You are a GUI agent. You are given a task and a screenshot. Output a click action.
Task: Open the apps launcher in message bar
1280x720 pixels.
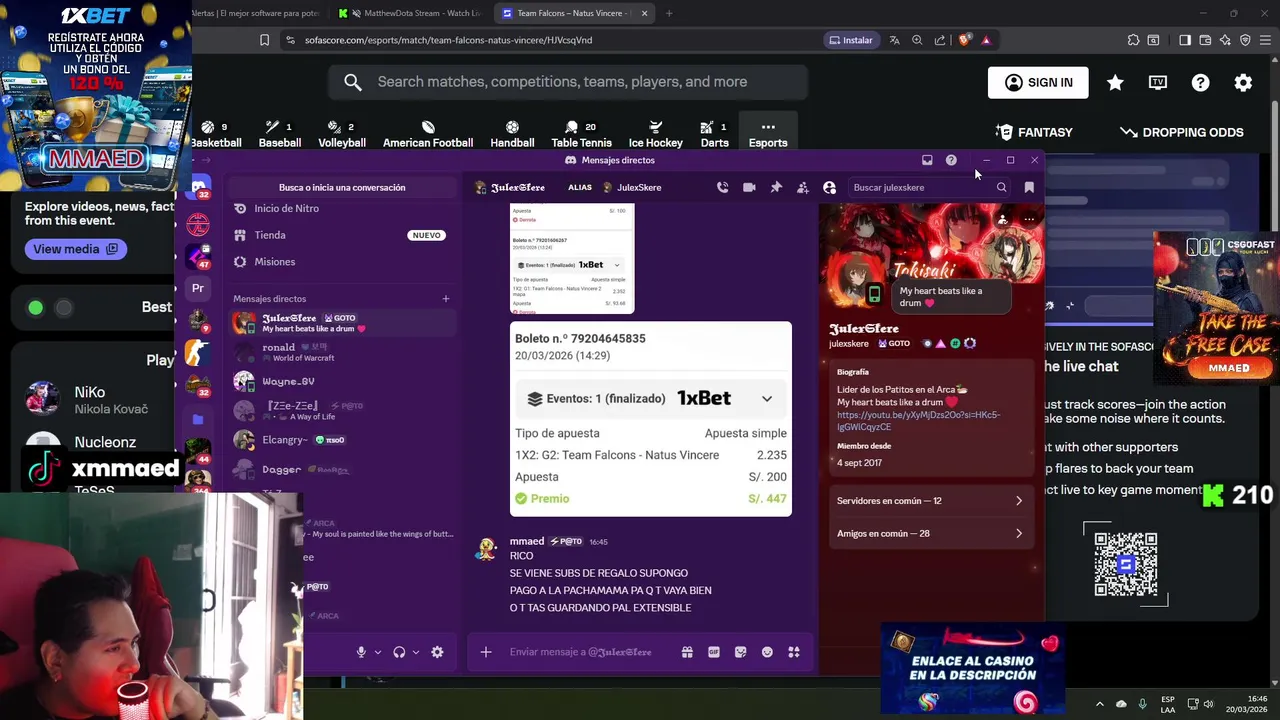coord(794,652)
